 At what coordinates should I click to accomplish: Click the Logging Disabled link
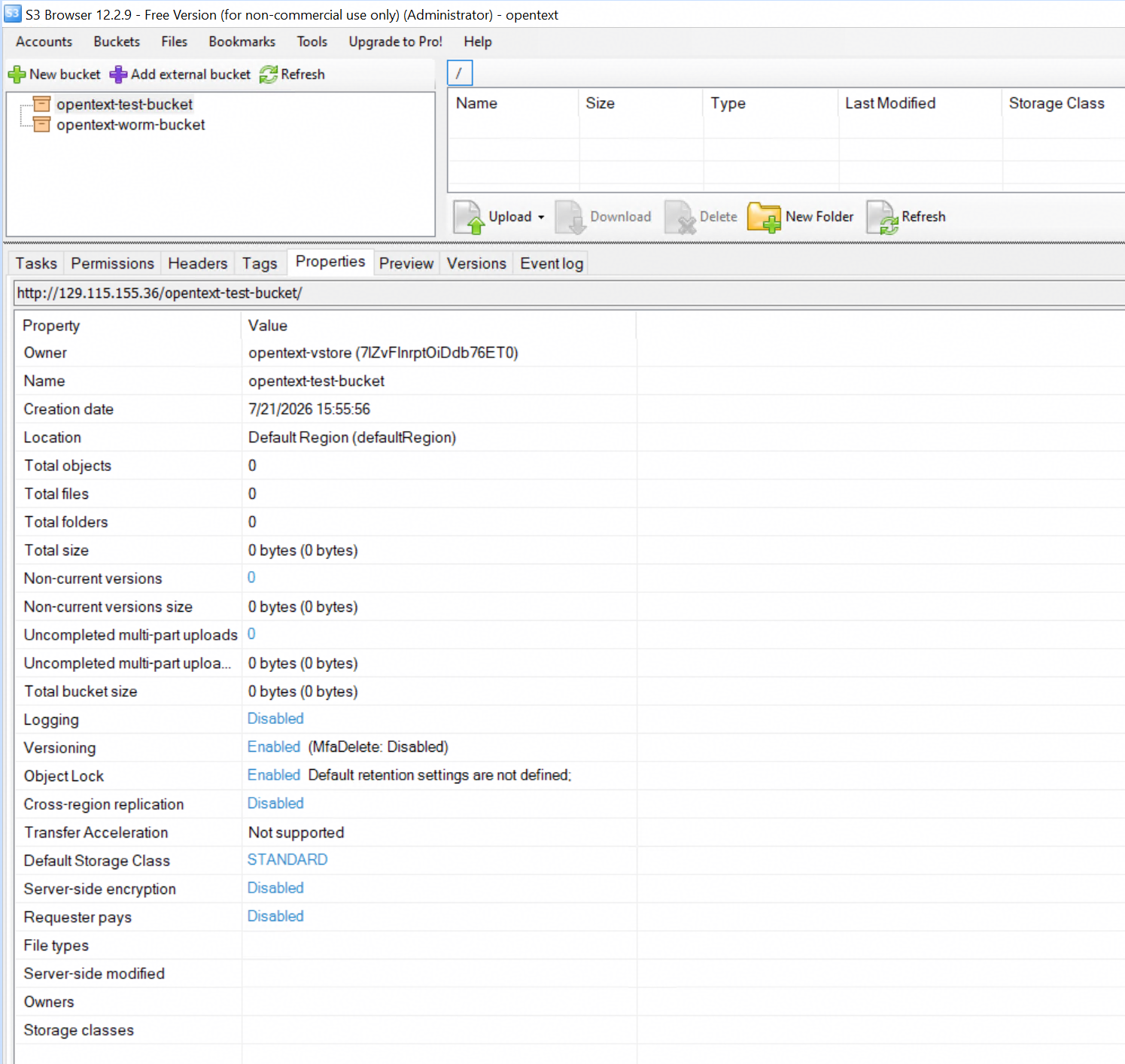click(275, 719)
